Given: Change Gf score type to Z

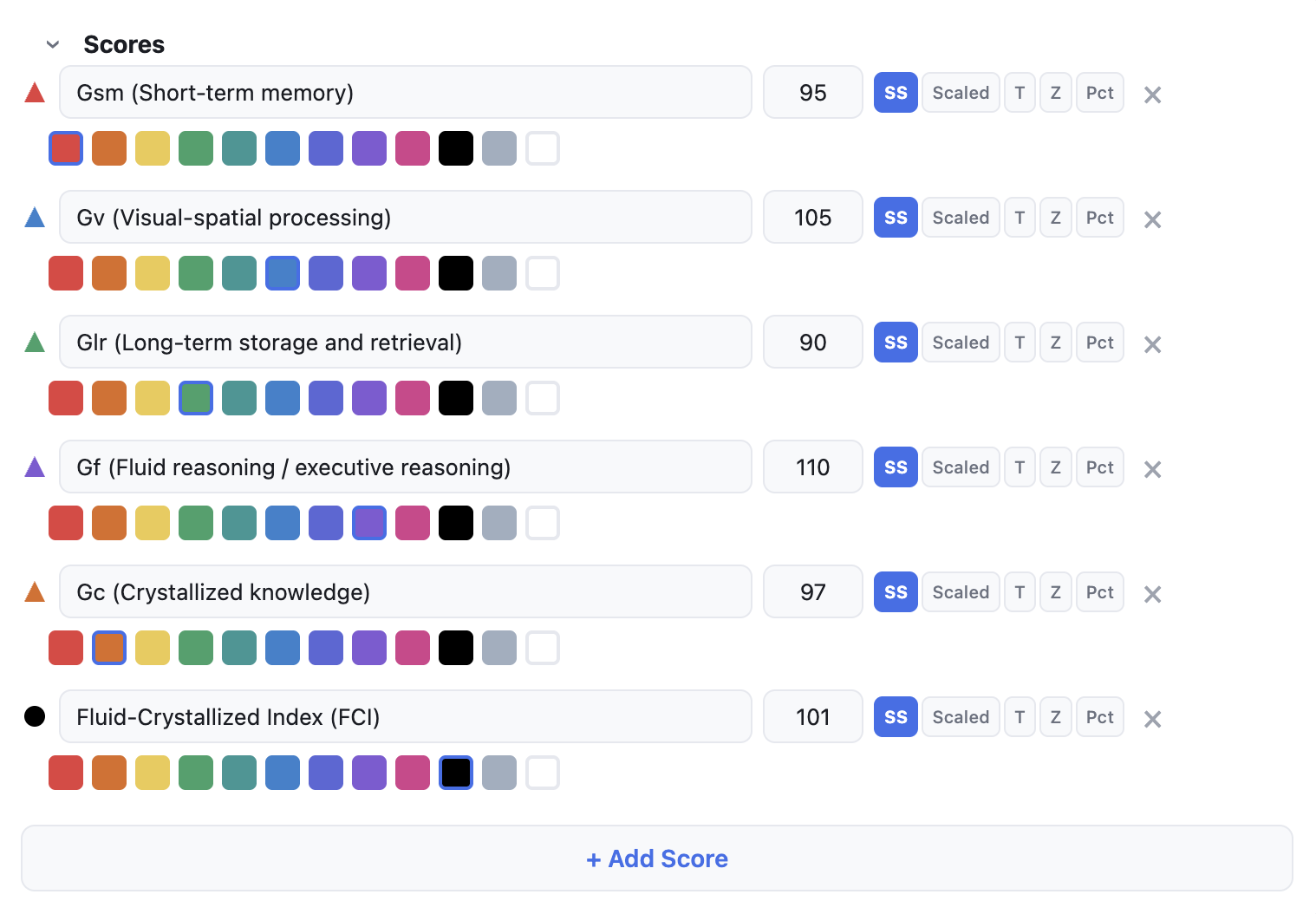Looking at the screenshot, I should (x=1055, y=467).
